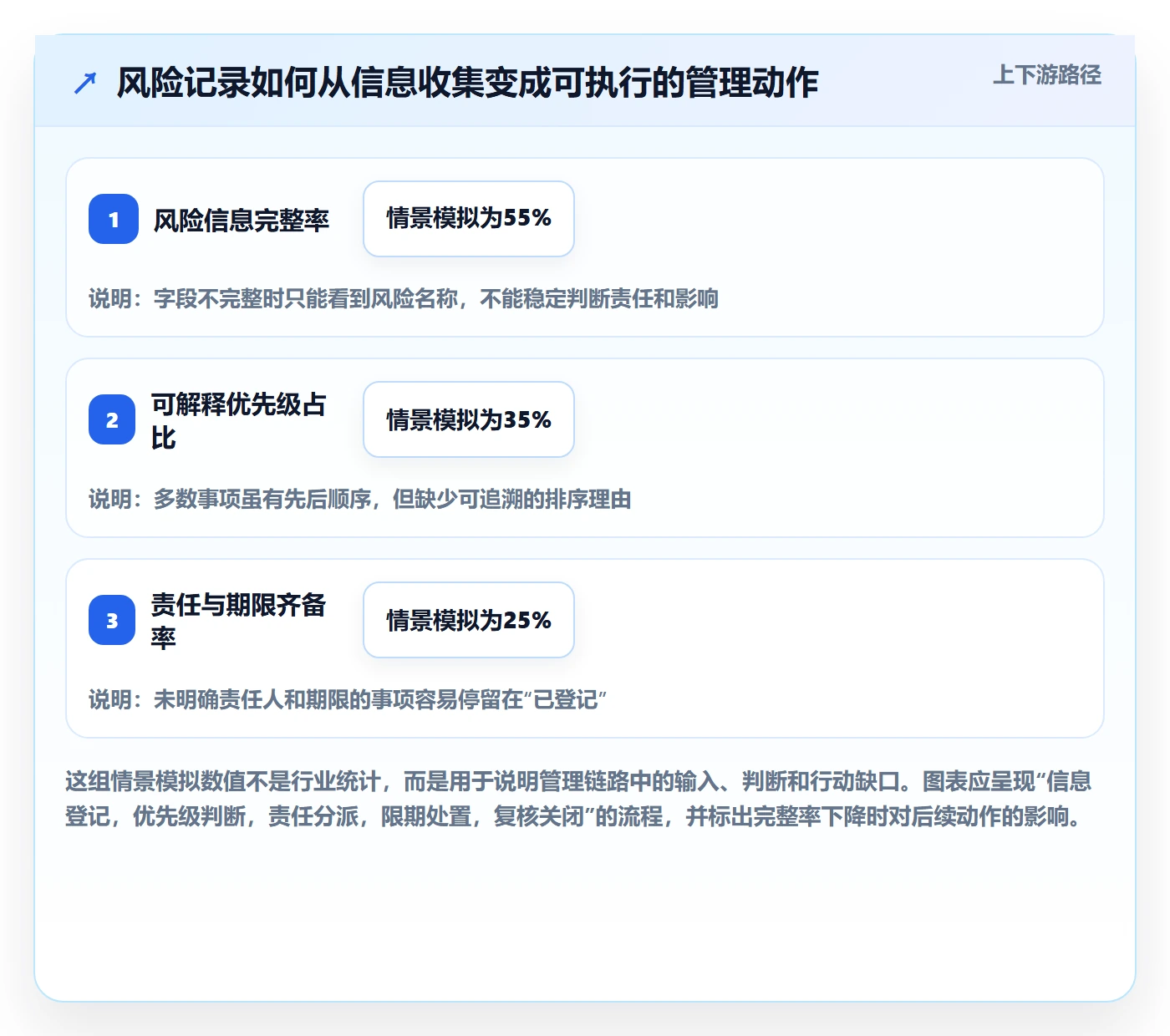This screenshot has height=1036, width=1170.
Task: Click the note about 字段不完整时只能看到风险名称
Action: [x=404, y=298]
